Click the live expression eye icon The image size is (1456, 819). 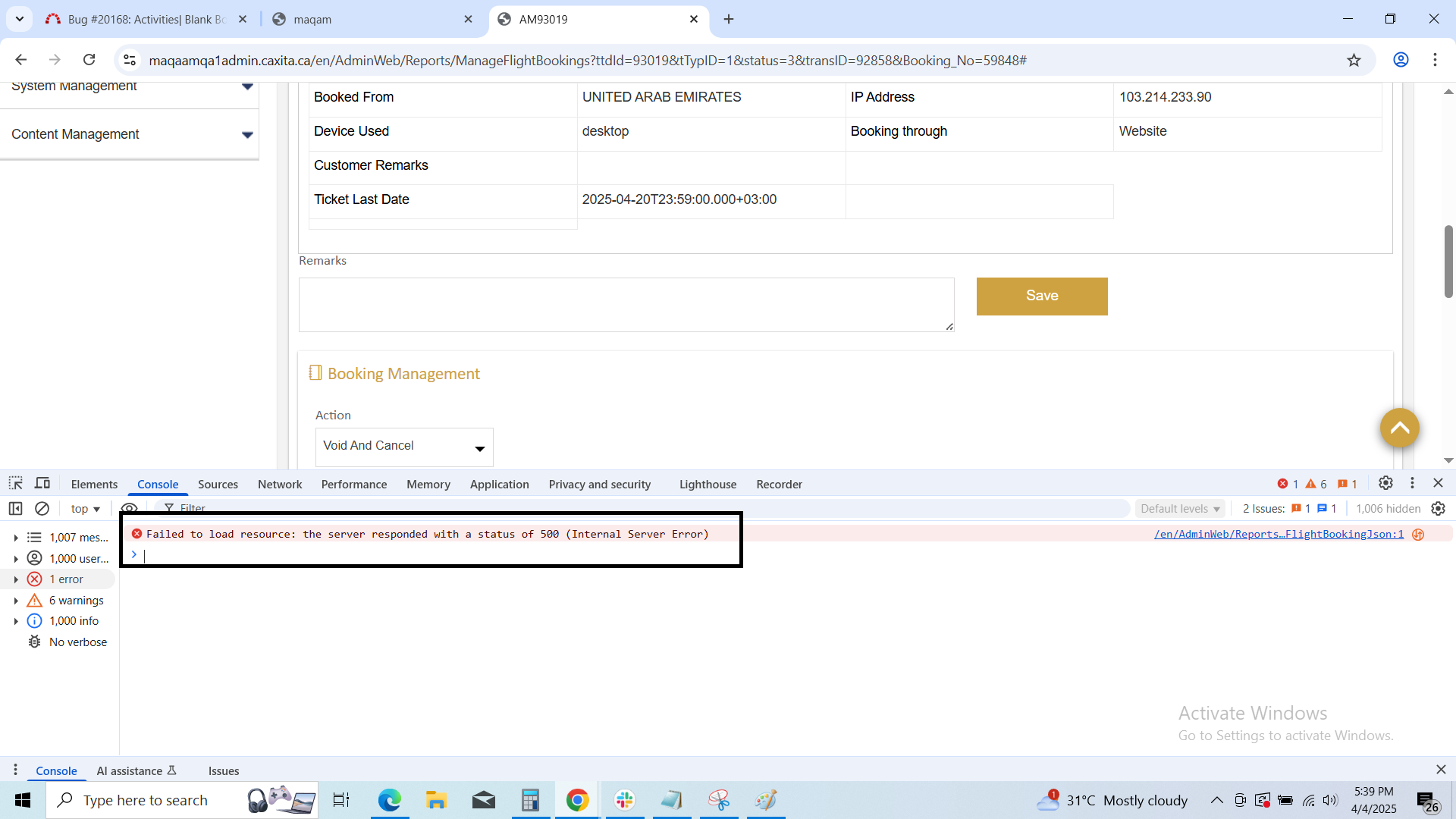(129, 509)
